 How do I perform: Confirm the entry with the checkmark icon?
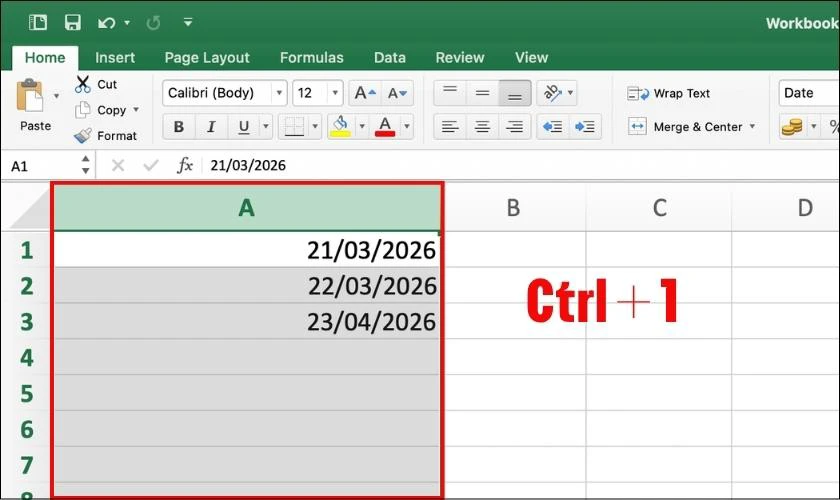(151, 165)
